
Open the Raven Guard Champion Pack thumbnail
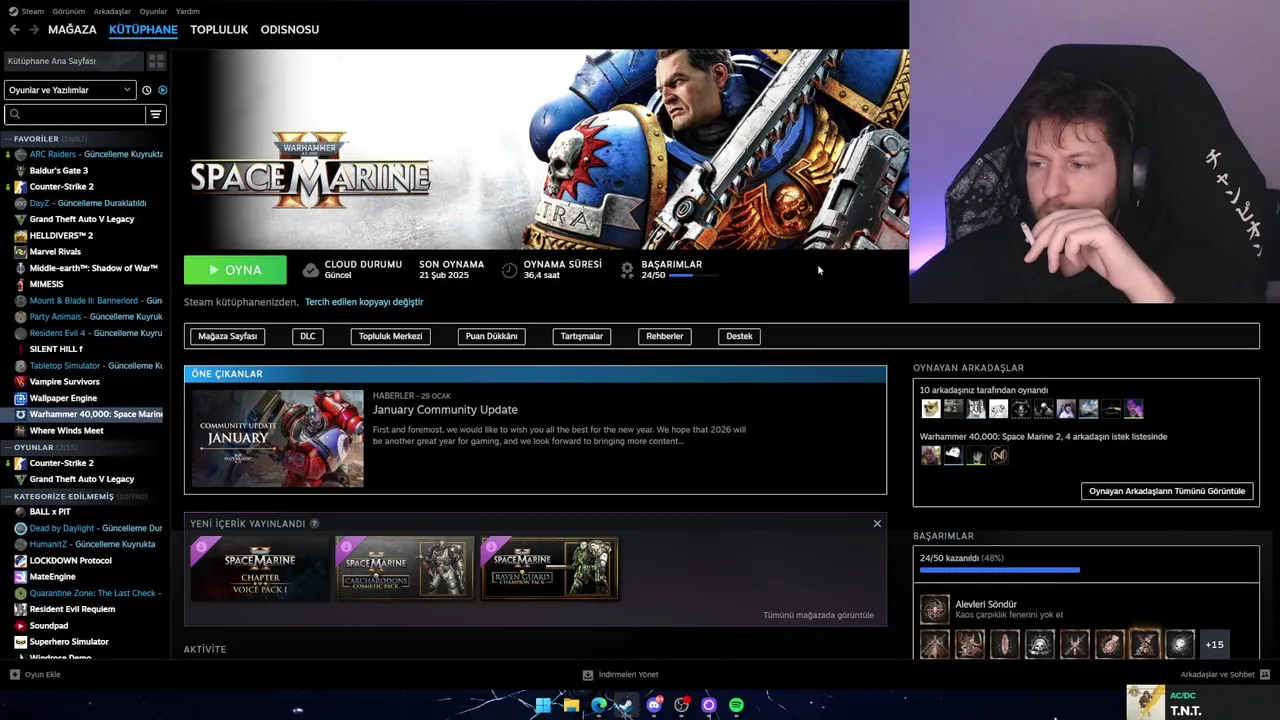point(550,568)
